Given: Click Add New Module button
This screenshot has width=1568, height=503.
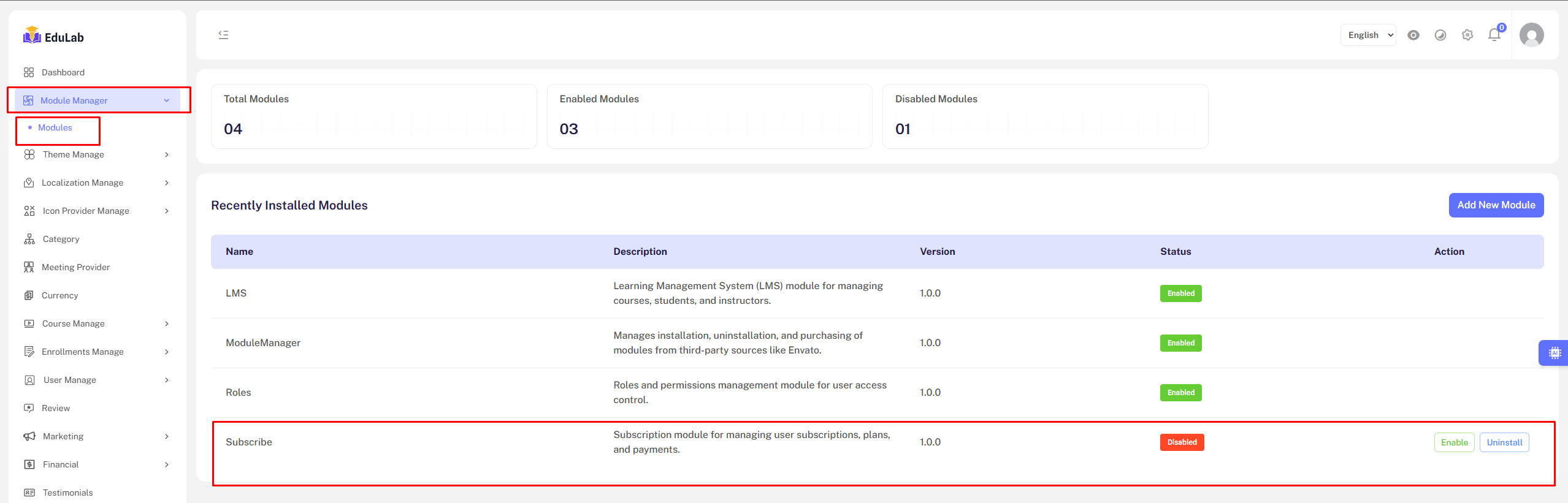Looking at the screenshot, I should (x=1496, y=205).
